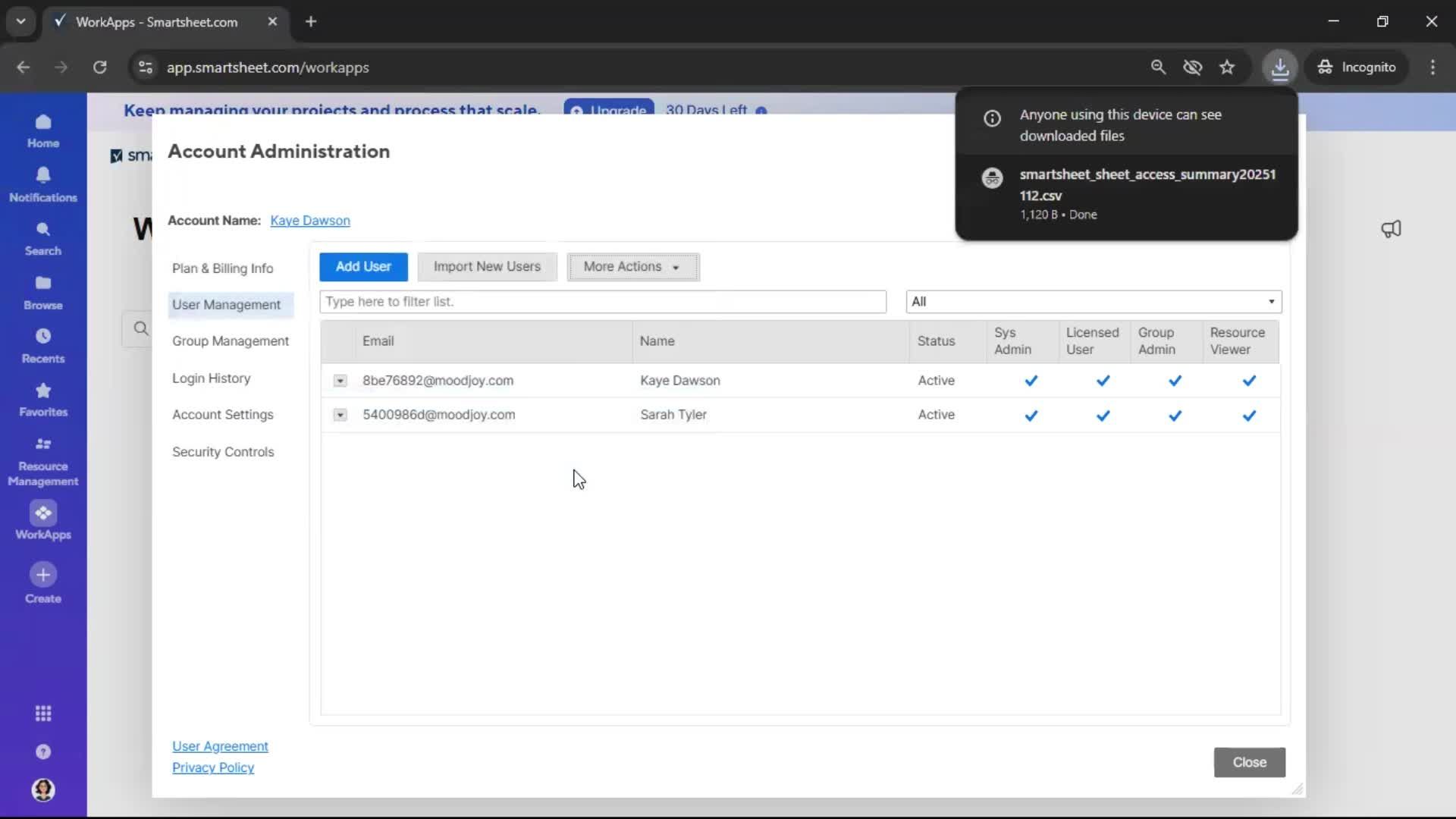
Task: Open the Recents clock icon
Action: coord(43,337)
